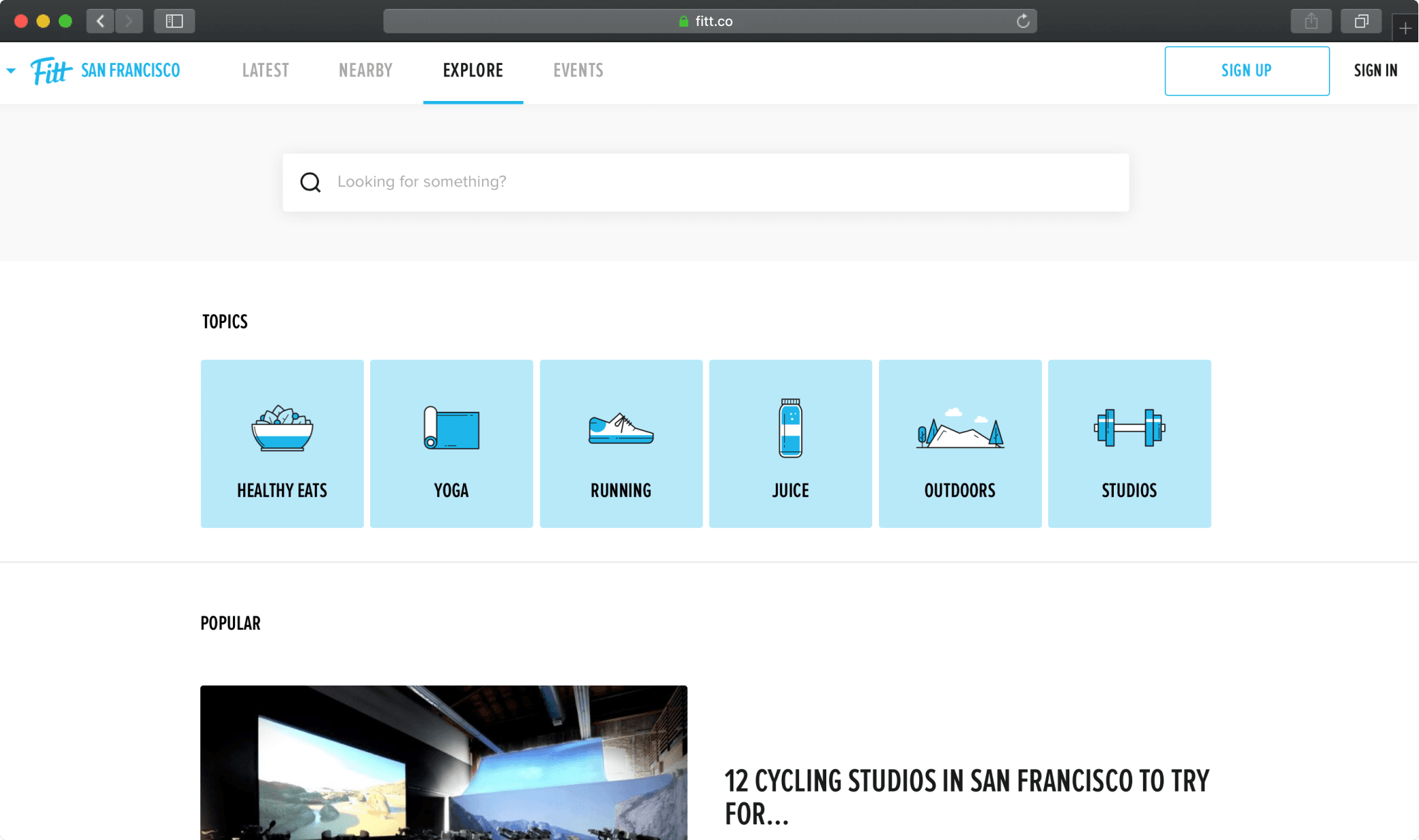Maximize window with green button
1419x840 pixels.
click(x=66, y=21)
